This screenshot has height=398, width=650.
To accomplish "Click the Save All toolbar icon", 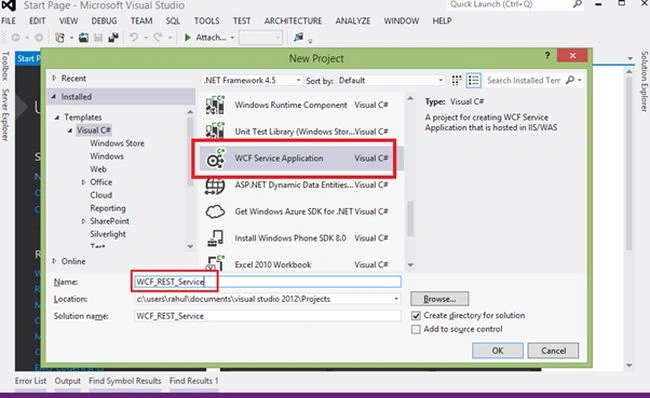I will click(113, 38).
